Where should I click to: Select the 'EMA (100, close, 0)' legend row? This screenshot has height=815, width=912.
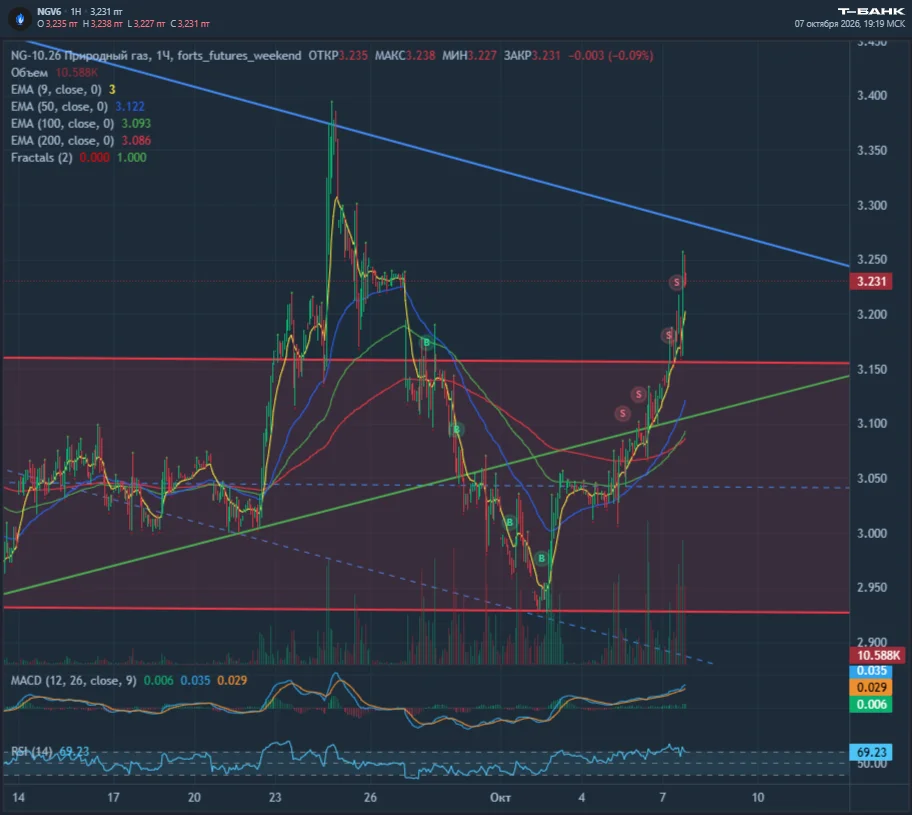(x=81, y=123)
